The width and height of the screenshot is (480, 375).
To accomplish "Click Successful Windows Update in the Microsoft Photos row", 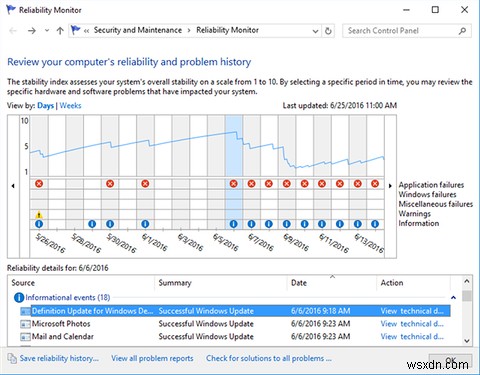I will [206, 324].
